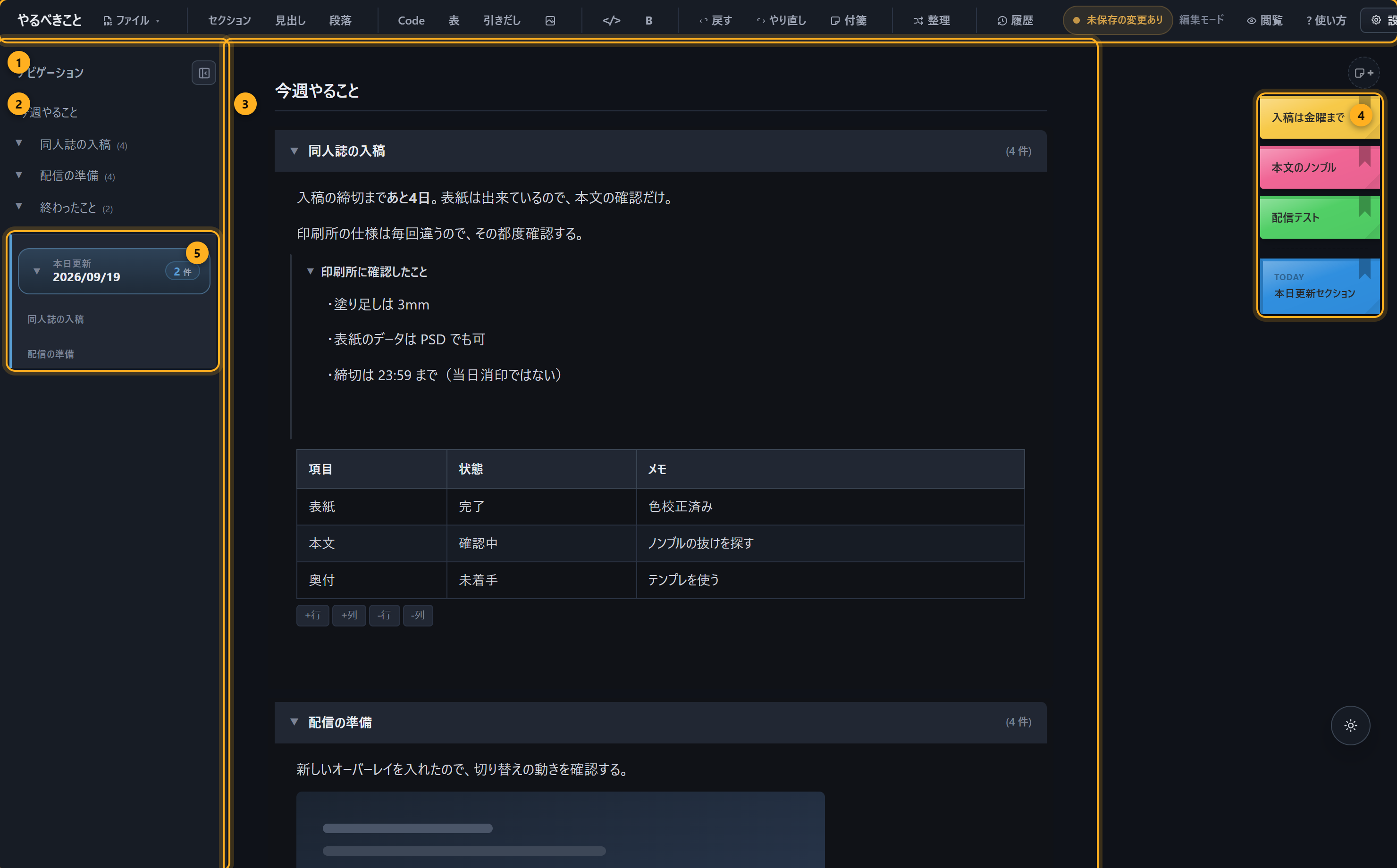Click 戻す undo button
The width and height of the screenshot is (1397, 868).
715,20
